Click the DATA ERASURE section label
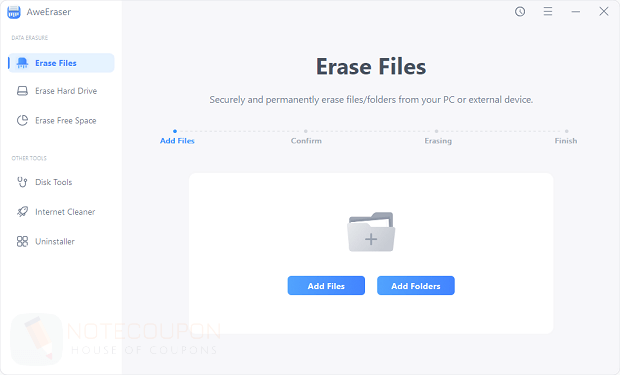Image resolution: width=620 pixels, height=375 pixels. [x=30, y=38]
